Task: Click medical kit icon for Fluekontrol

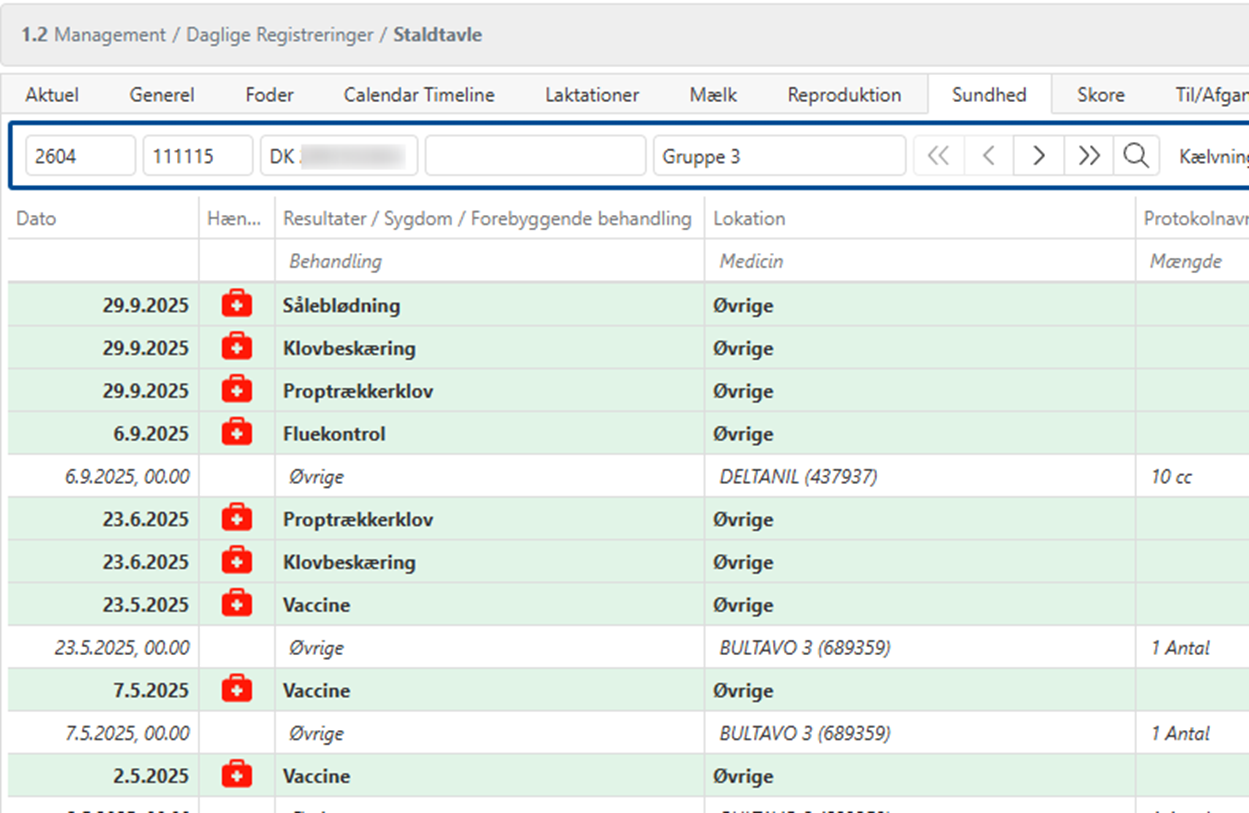Action: (x=236, y=434)
